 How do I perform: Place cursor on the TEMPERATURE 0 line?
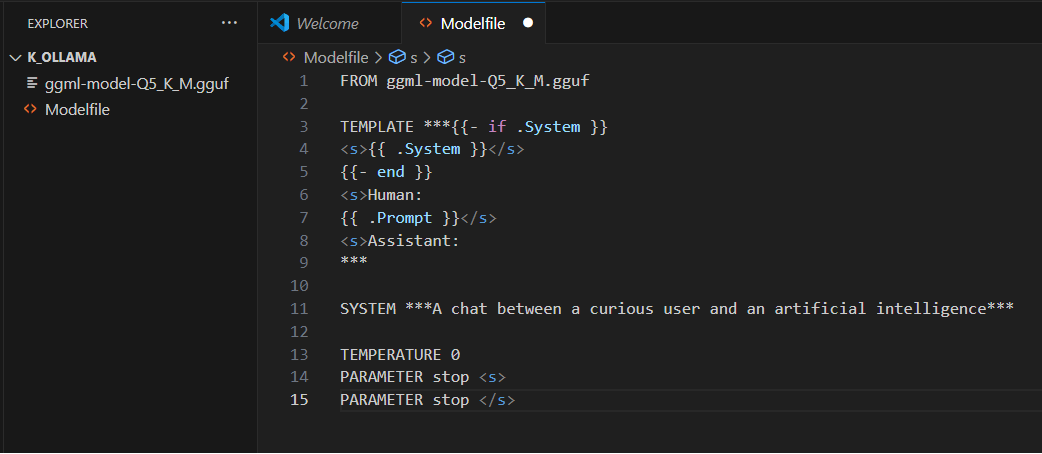pos(400,354)
